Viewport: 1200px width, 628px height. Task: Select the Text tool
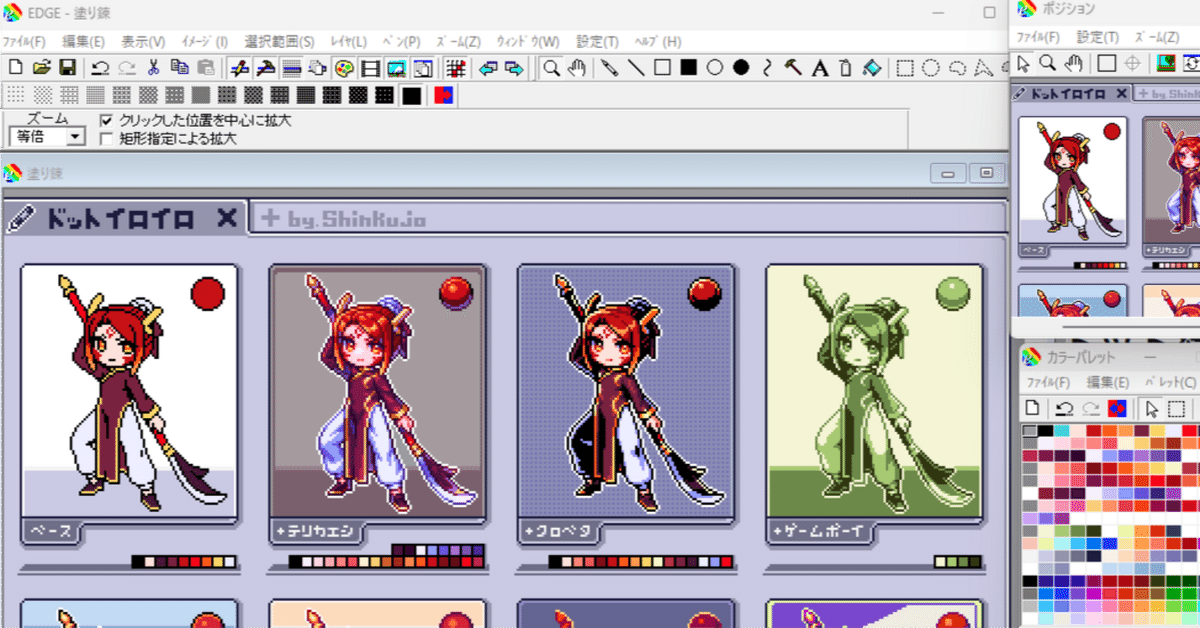coord(819,68)
